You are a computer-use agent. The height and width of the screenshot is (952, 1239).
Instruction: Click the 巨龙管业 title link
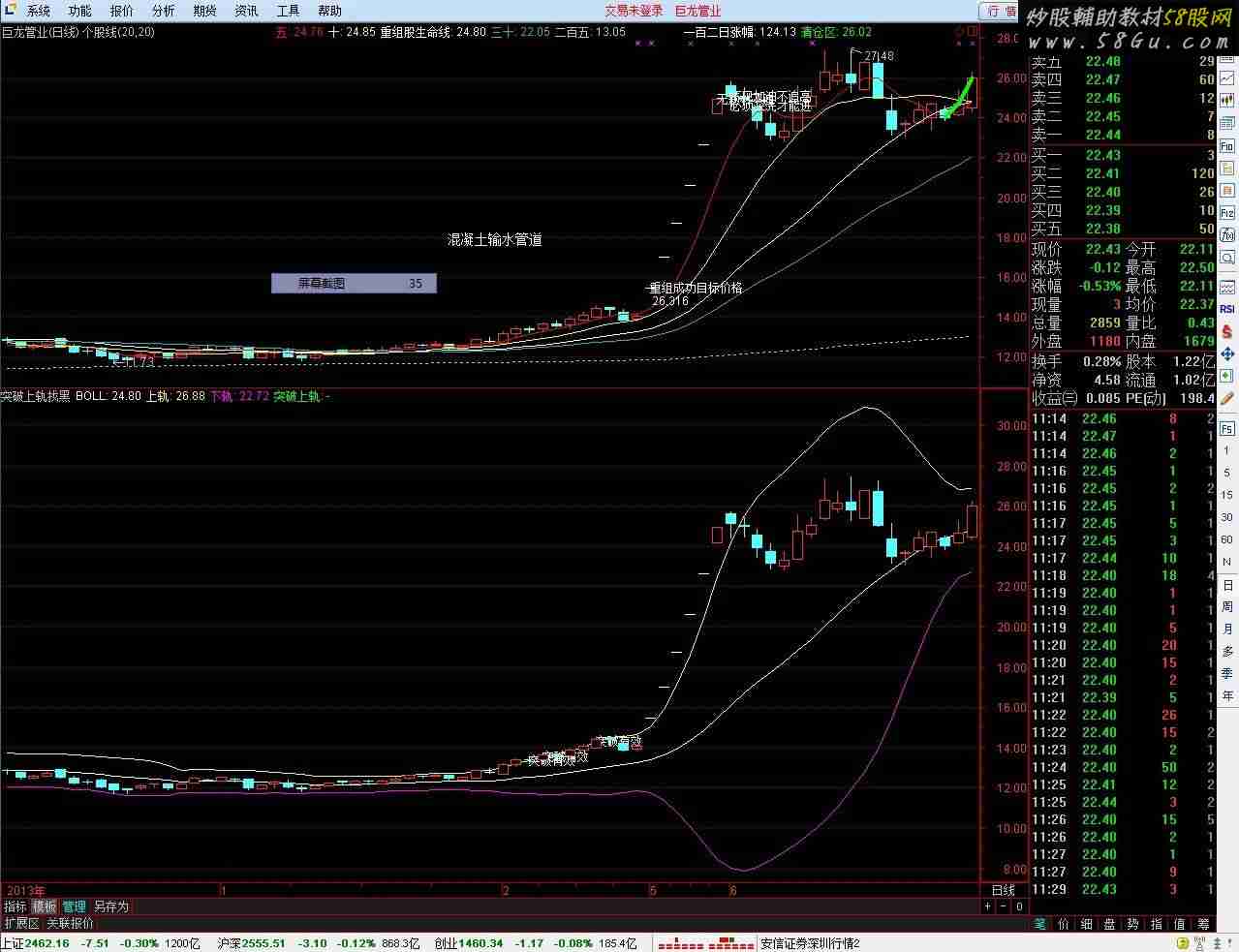click(697, 11)
